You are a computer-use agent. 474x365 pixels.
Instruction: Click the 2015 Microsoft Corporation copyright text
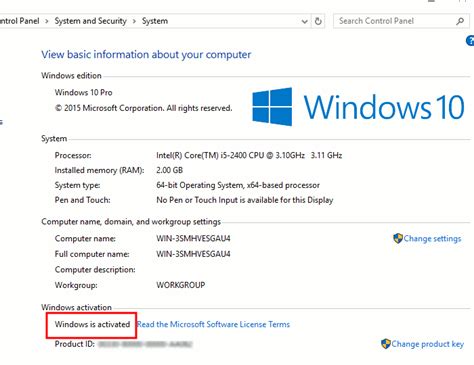143,108
